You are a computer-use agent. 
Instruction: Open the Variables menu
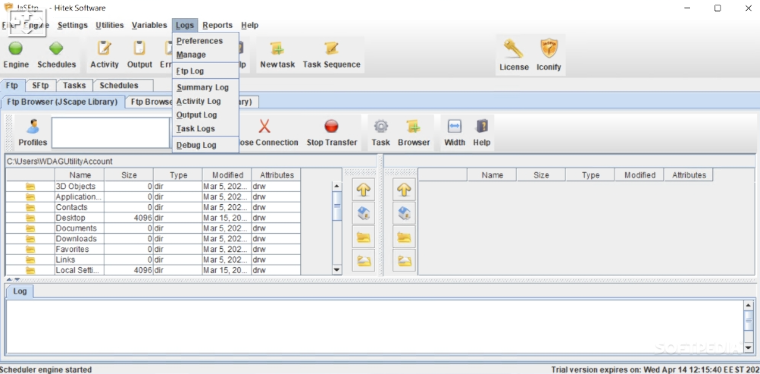pos(149,25)
